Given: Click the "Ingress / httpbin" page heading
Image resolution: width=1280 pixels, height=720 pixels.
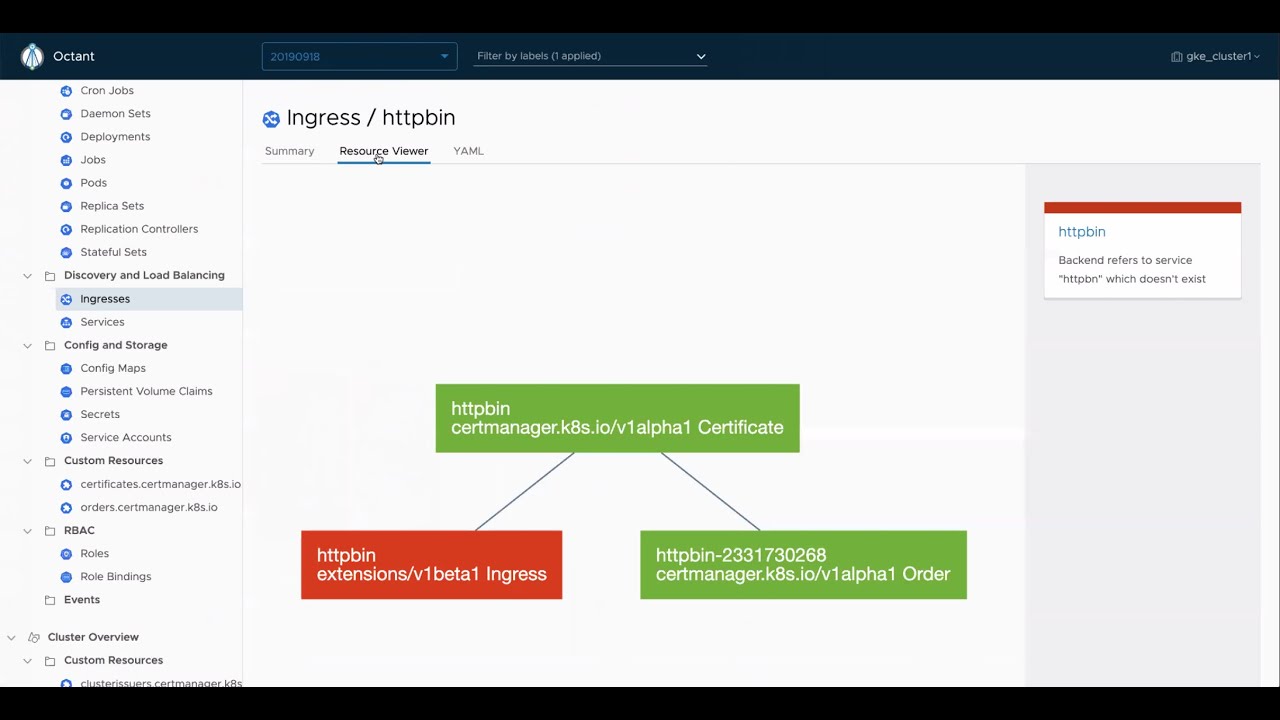Looking at the screenshot, I should [371, 118].
